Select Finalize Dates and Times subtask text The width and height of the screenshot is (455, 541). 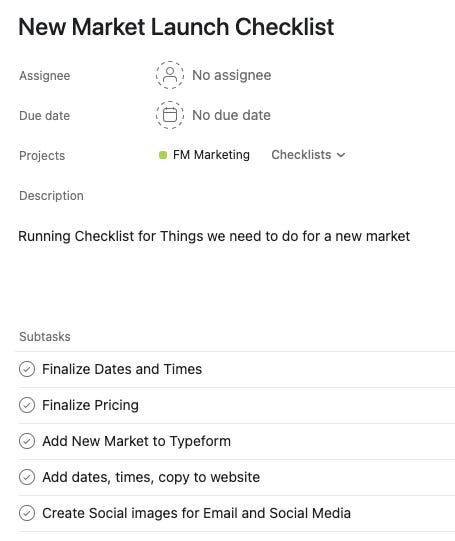(x=122, y=369)
